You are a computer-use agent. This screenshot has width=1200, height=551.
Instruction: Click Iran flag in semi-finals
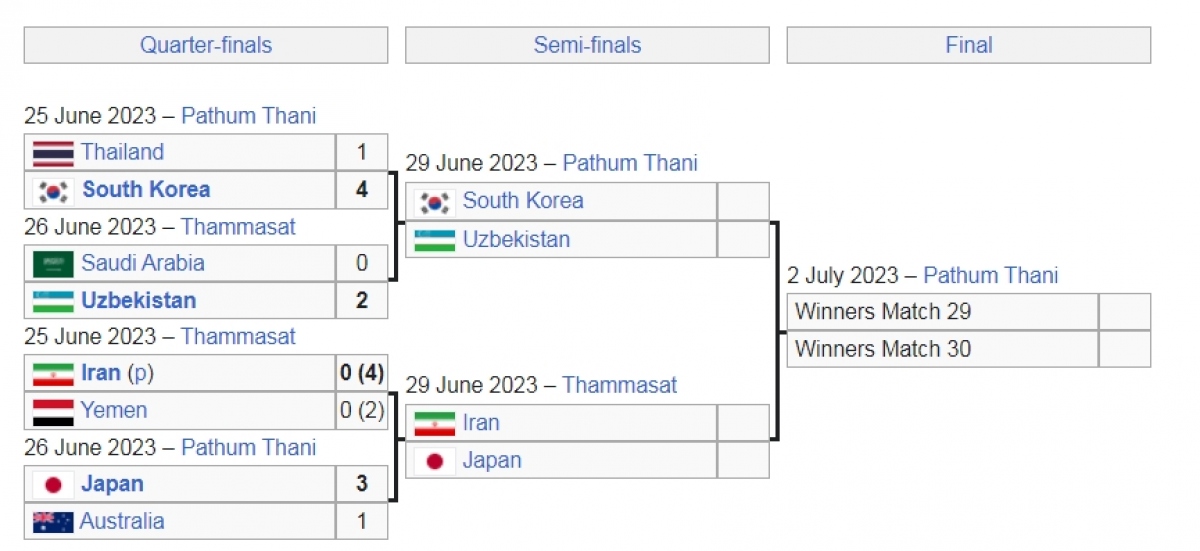pos(435,423)
